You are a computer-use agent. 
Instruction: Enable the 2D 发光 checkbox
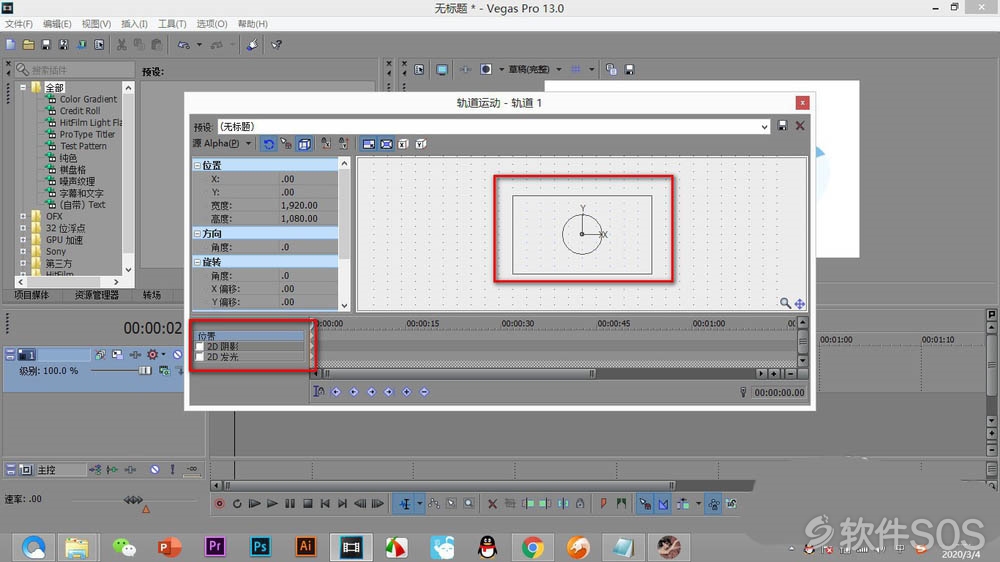click(x=200, y=357)
